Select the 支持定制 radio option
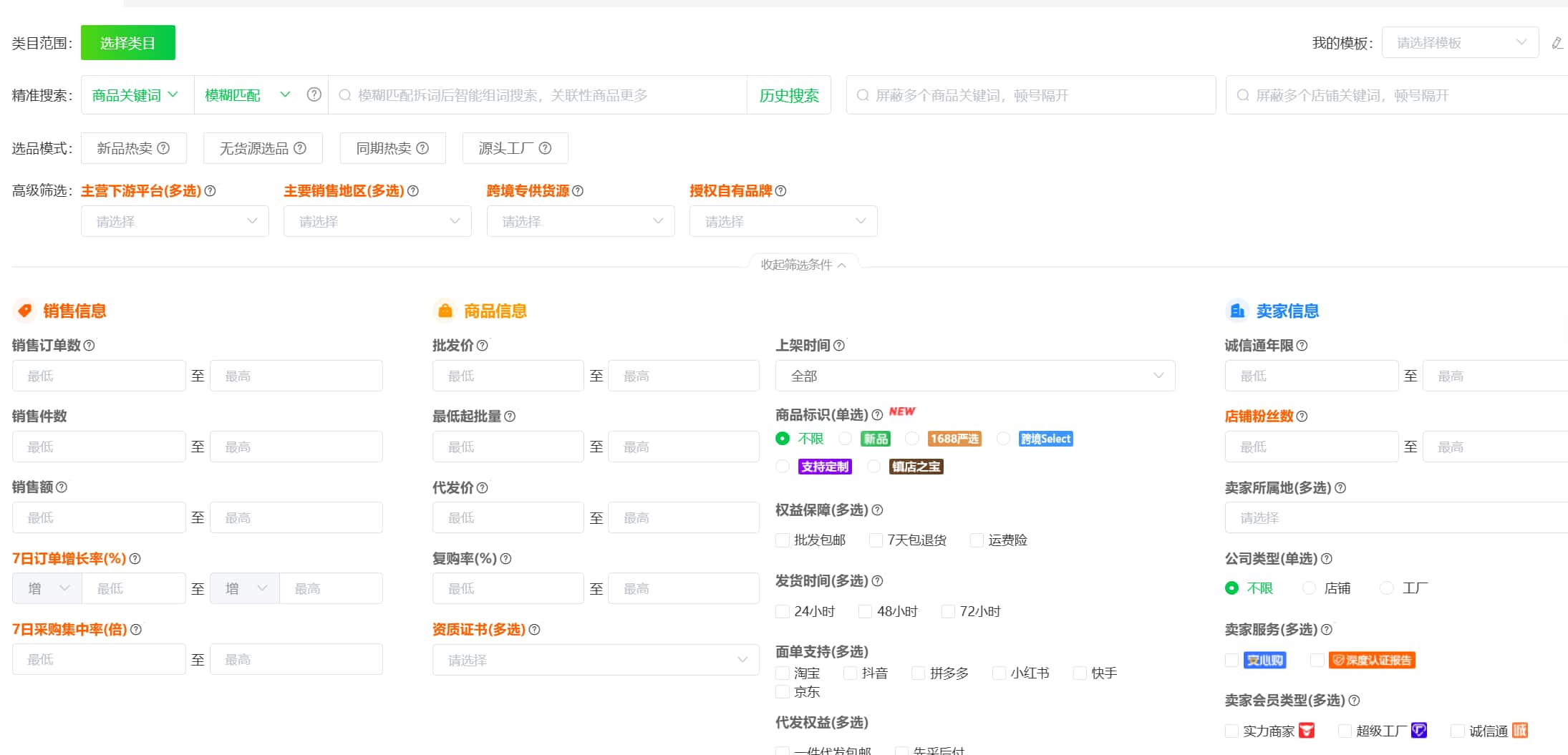 783,467
